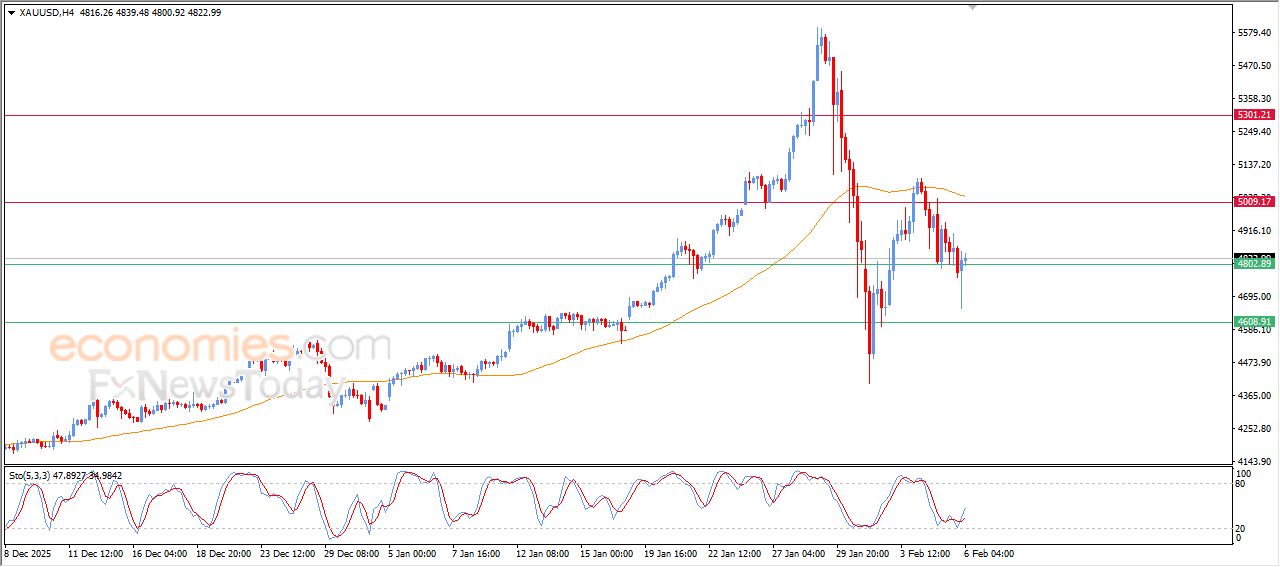Click price scale value 5249.00
This screenshot has height=567, width=1280.
(1256, 132)
